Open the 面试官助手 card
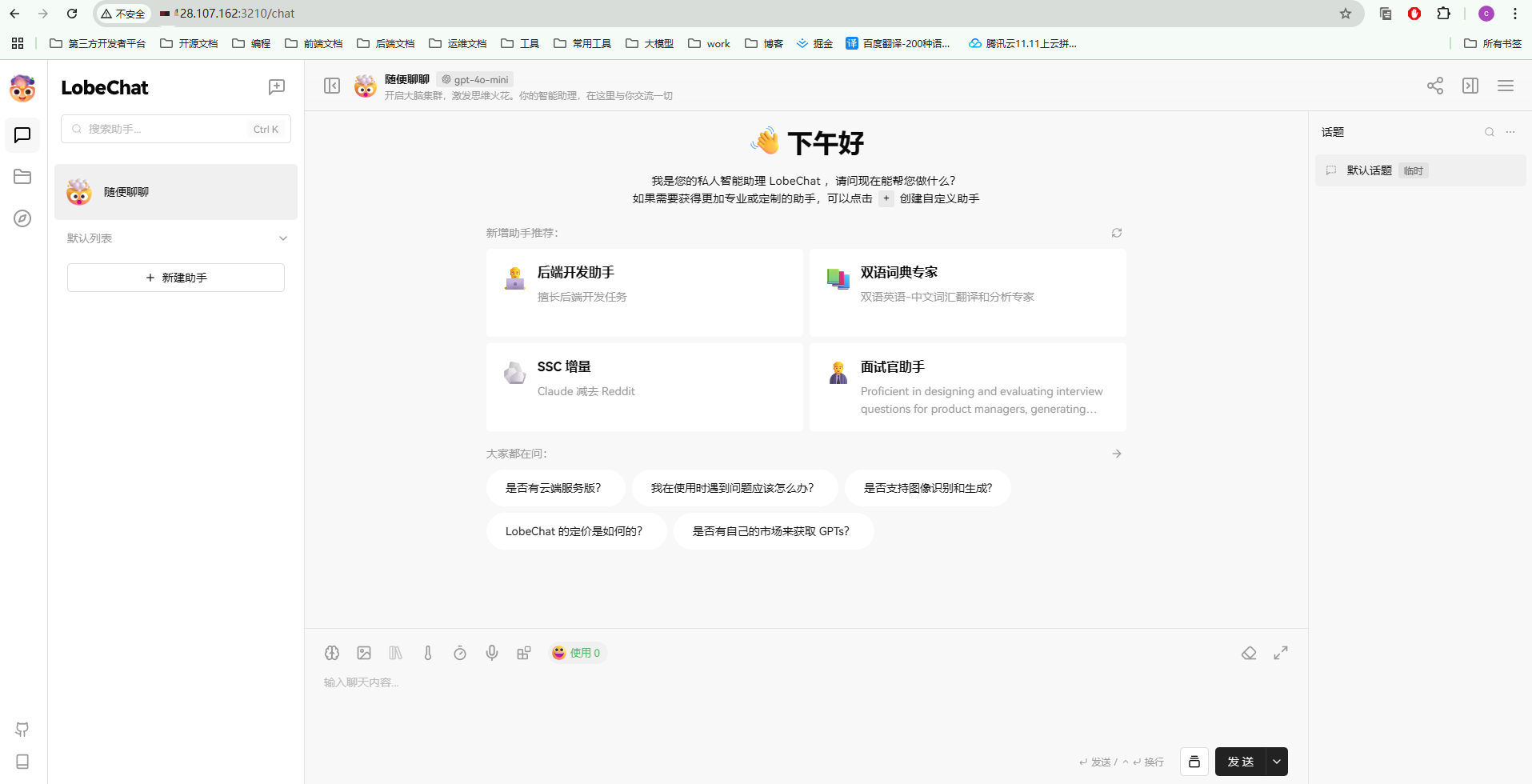 (x=968, y=387)
